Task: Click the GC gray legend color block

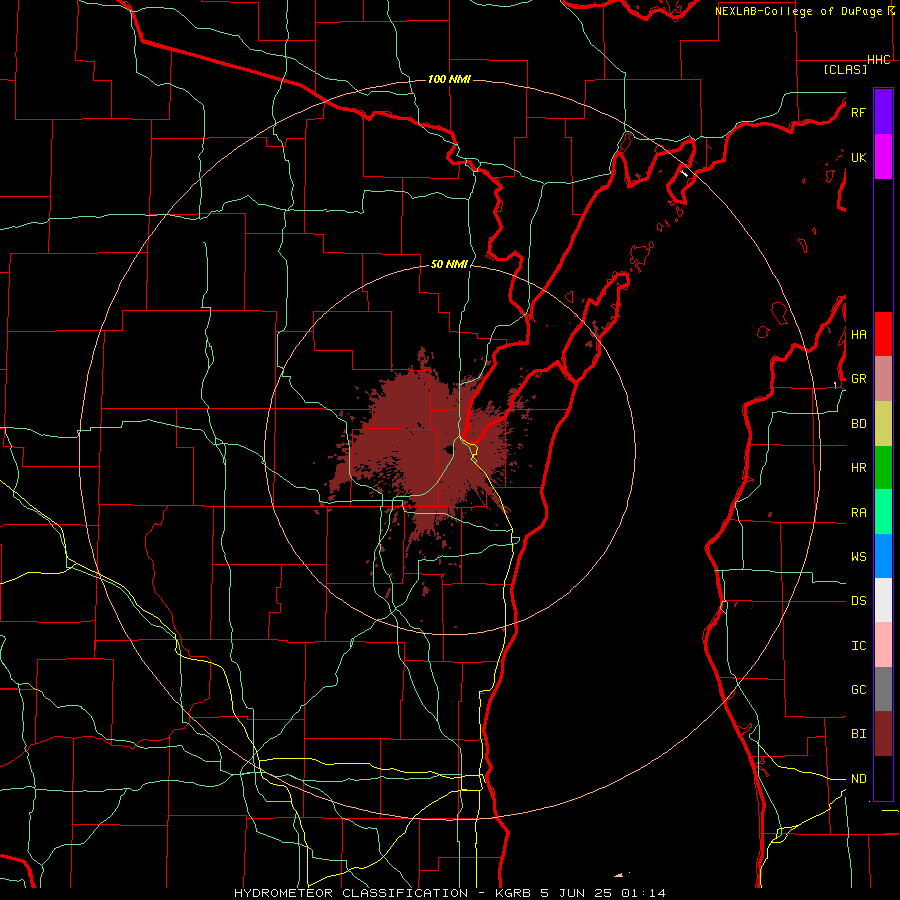Action: point(883,689)
